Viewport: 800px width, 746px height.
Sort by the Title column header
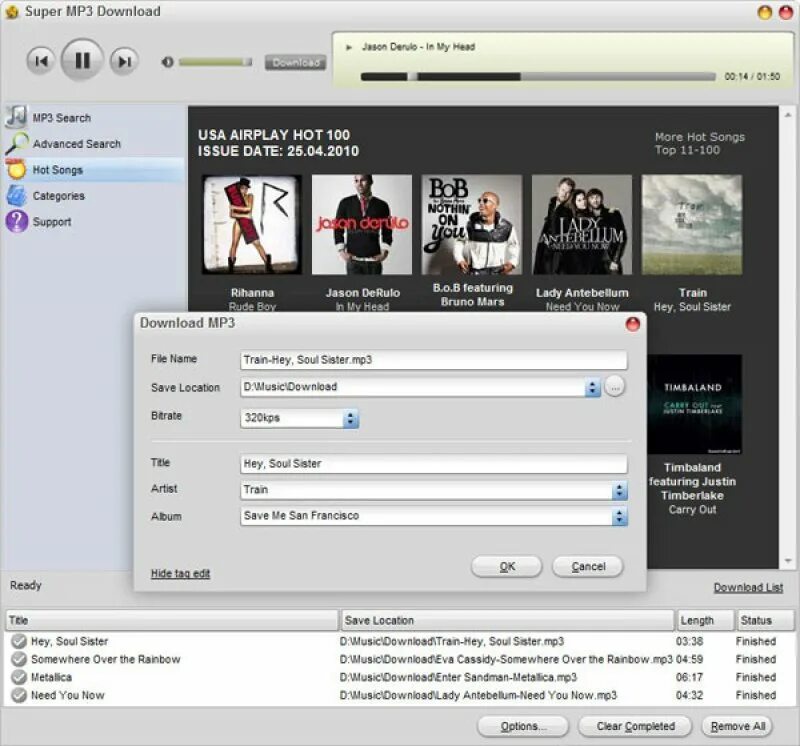171,620
